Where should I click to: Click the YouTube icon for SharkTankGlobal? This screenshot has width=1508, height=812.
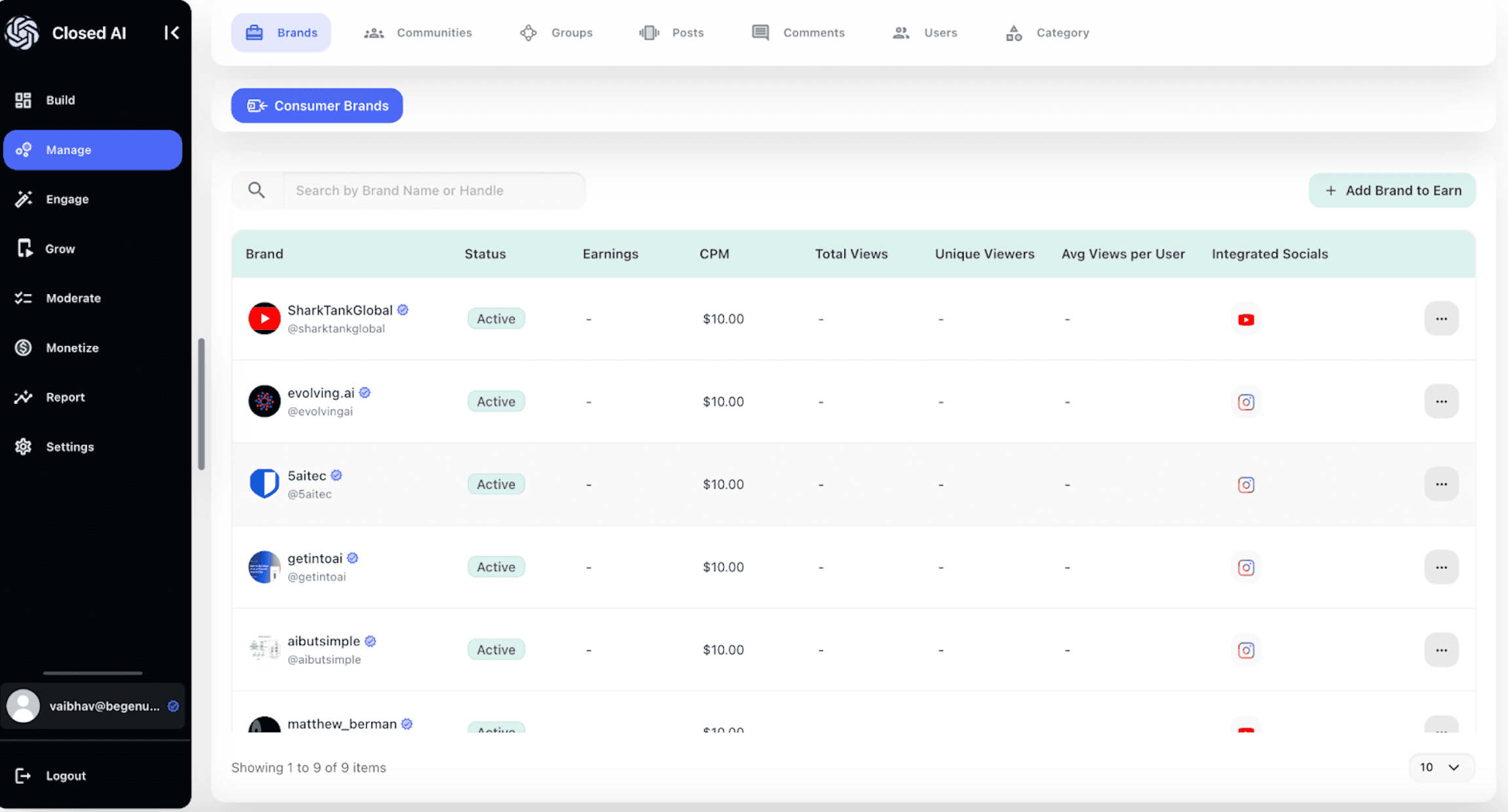1245,320
